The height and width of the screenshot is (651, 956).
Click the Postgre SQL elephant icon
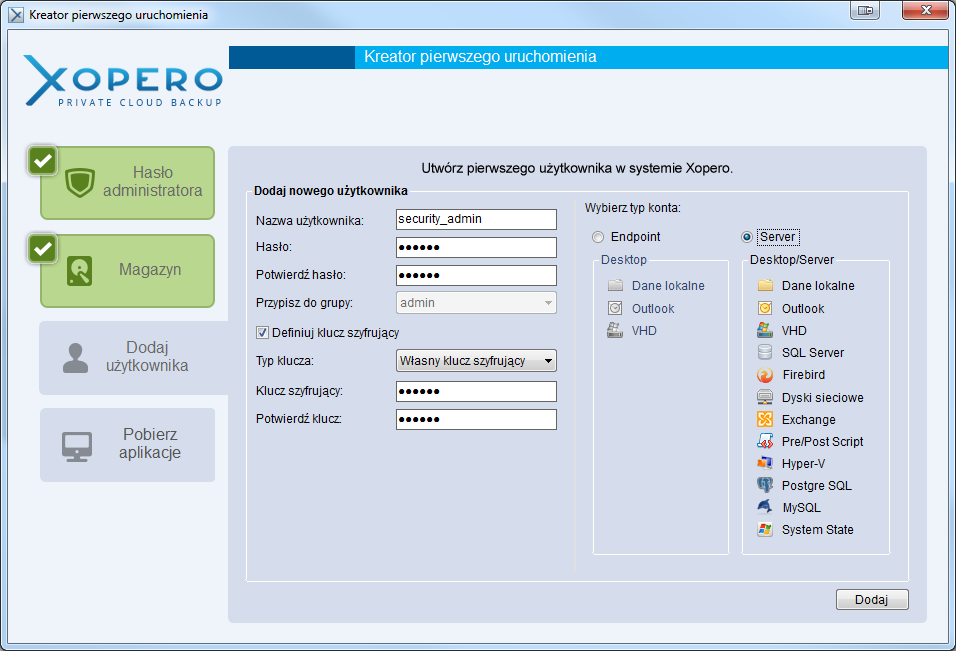click(765, 485)
